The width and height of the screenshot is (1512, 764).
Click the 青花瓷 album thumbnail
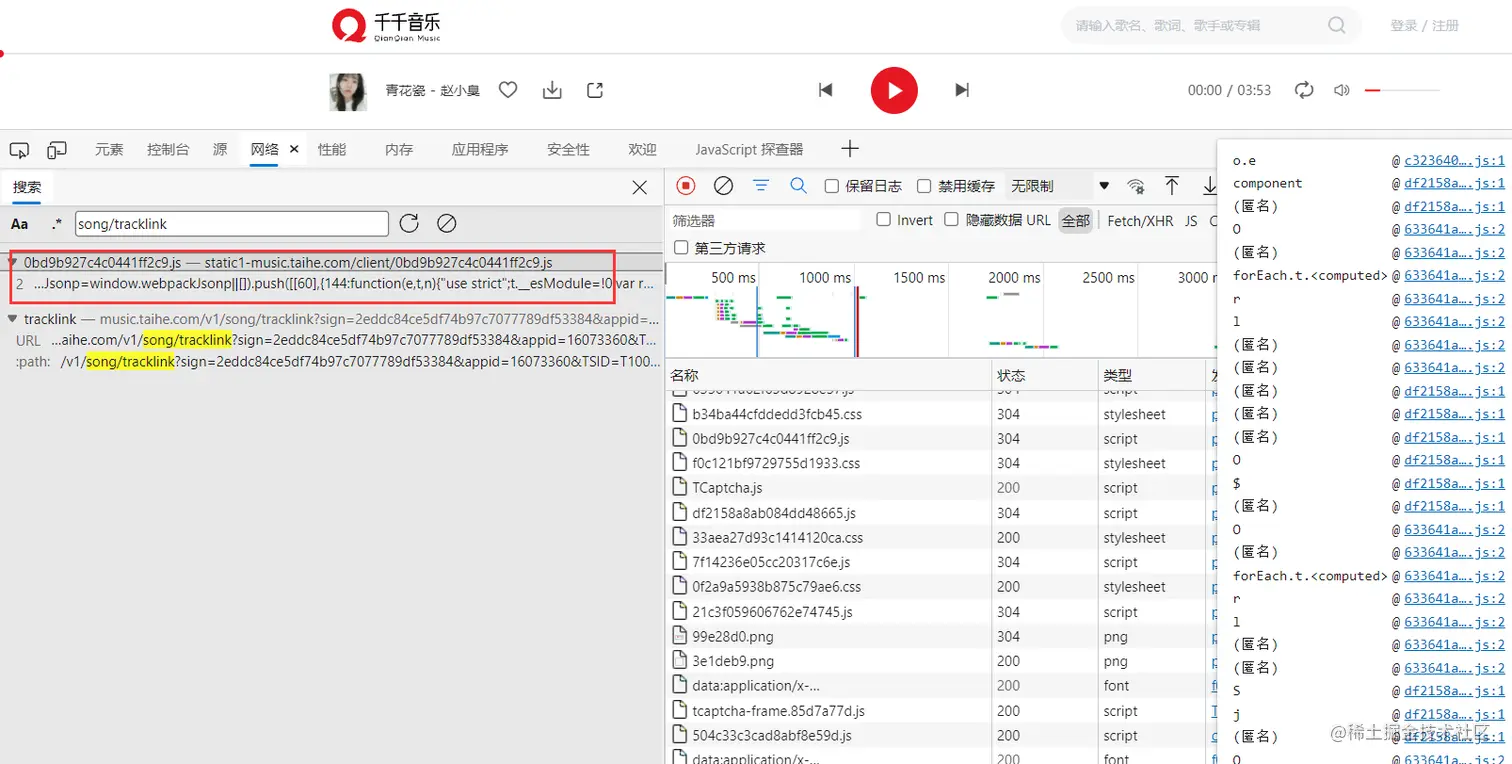point(348,91)
